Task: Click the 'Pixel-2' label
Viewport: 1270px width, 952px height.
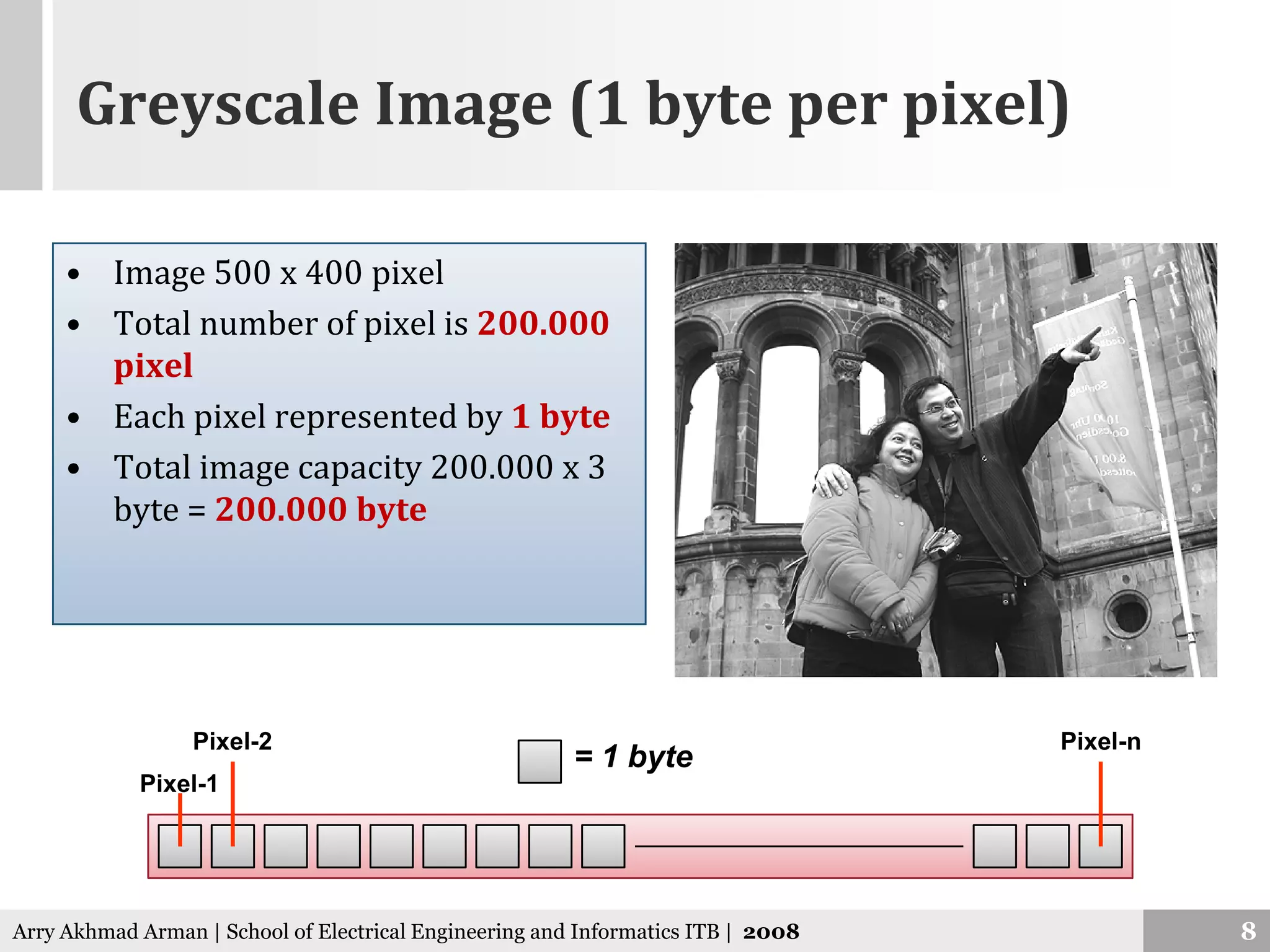Action: [233, 741]
